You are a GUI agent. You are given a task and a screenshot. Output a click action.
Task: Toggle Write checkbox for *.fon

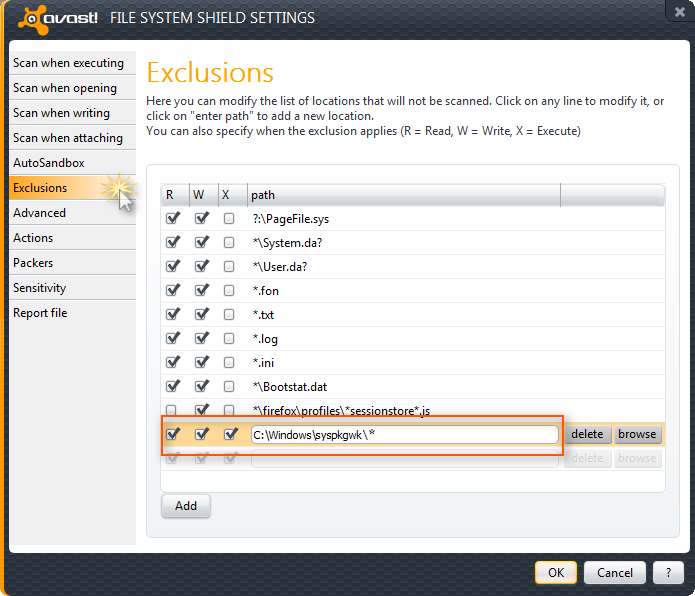coord(201,290)
